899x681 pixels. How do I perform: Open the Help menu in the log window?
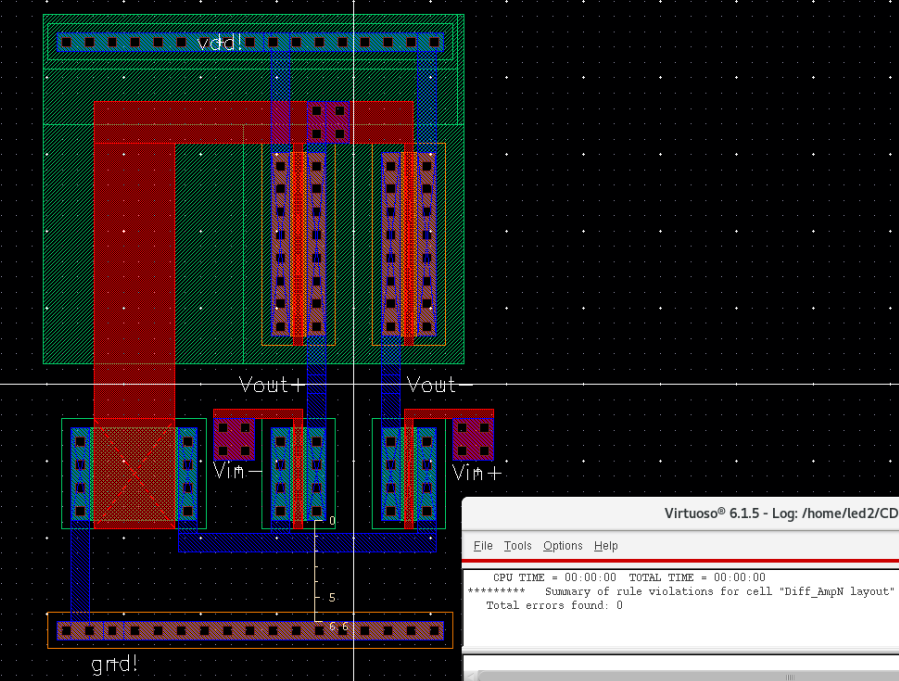[605, 546]
